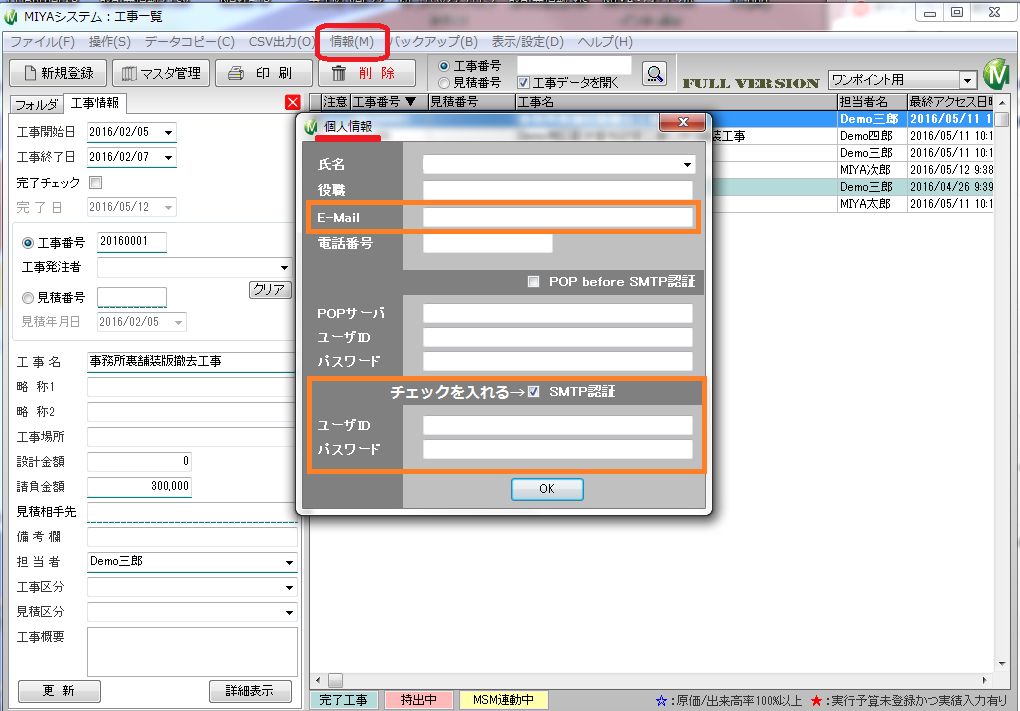The height and width of the screenshot is (711, 1020).
Task: Click the 印刷 print button
Action: click(263, 73)
